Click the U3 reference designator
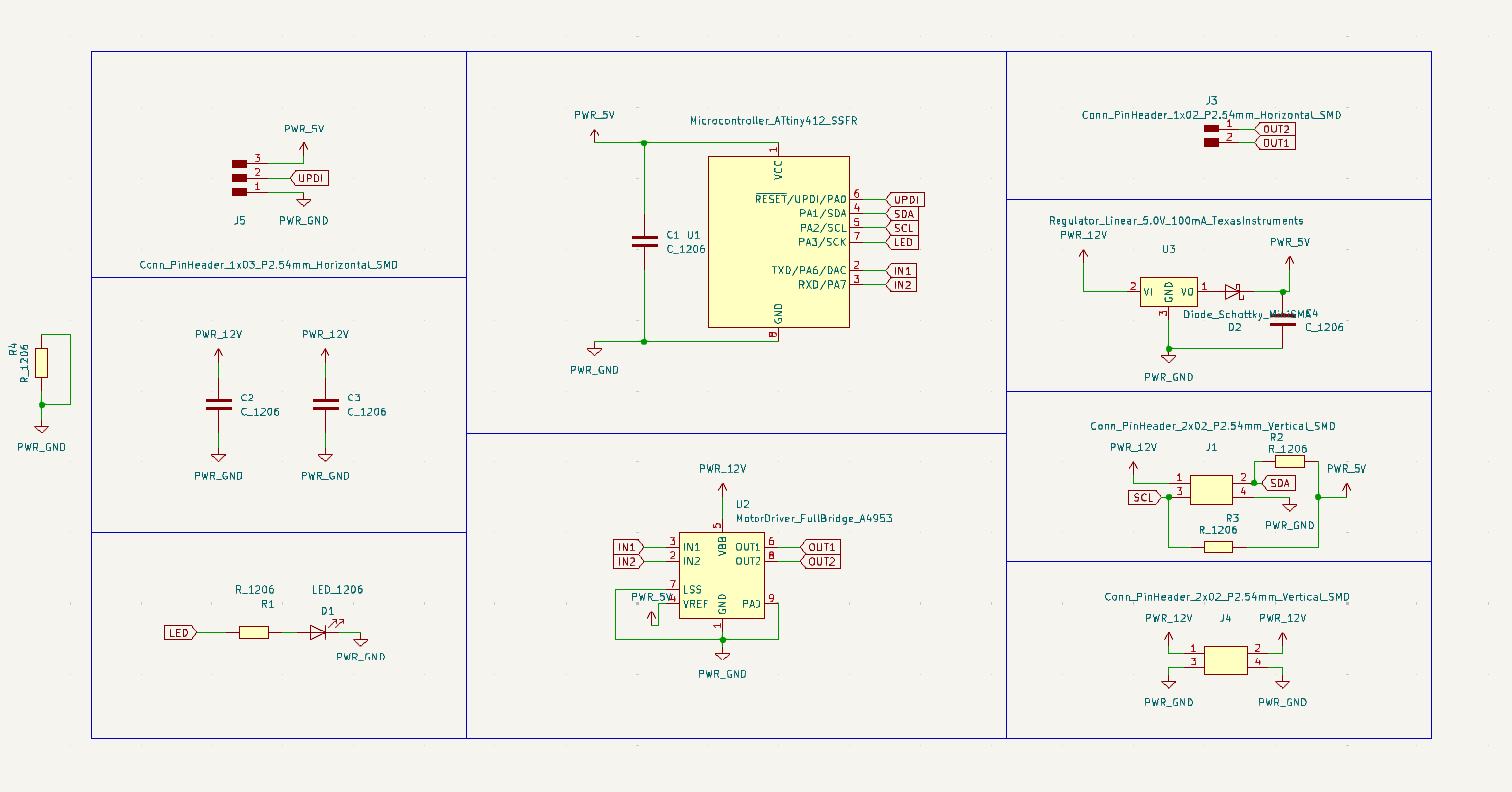Screen dimensions: 1512x792 [x=1169, y=249]
